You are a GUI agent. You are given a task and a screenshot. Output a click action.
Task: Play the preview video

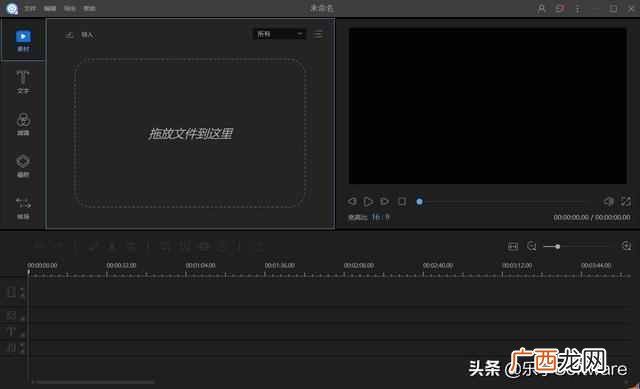[368, 201]
